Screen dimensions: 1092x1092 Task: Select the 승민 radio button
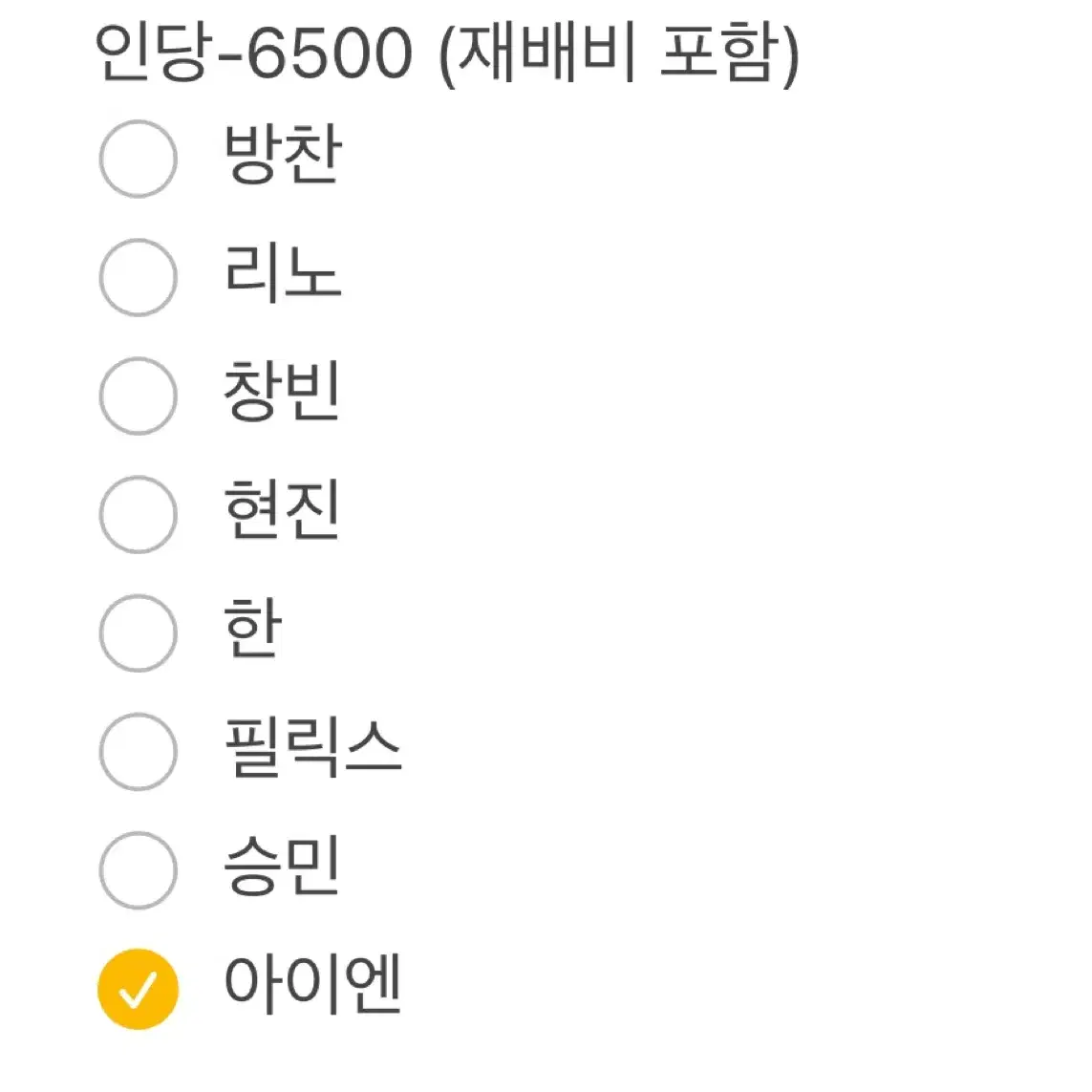coord(138,870)
